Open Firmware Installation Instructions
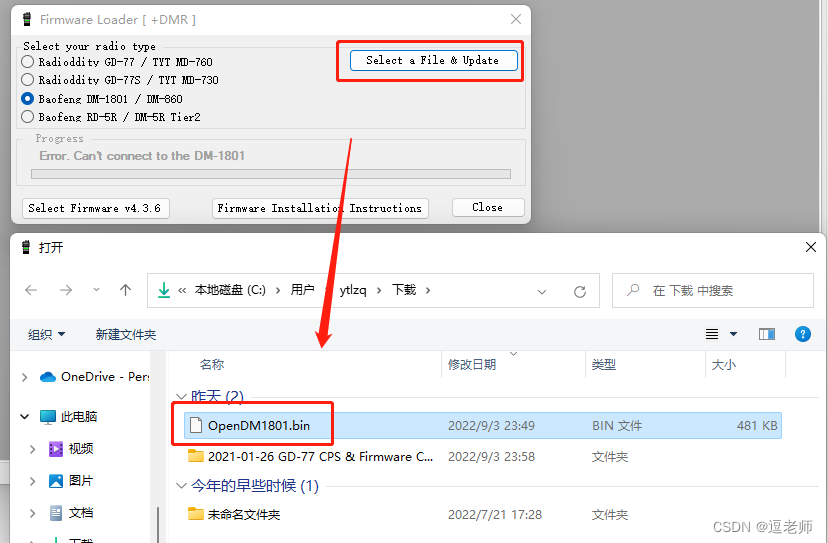The width and height of the screenshot is (828, 543). [319, 208]
